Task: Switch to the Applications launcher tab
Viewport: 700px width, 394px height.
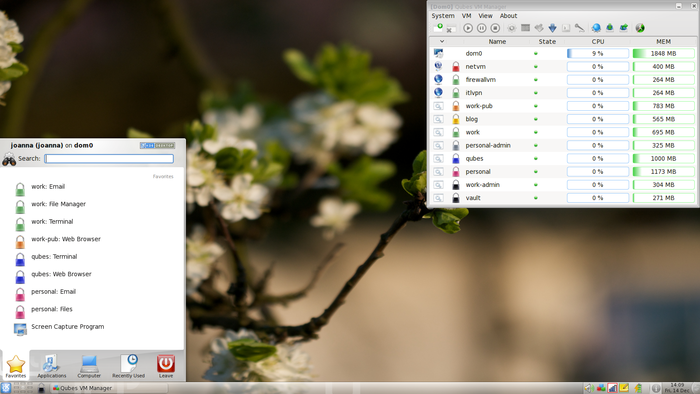Action: click(52, 366)
